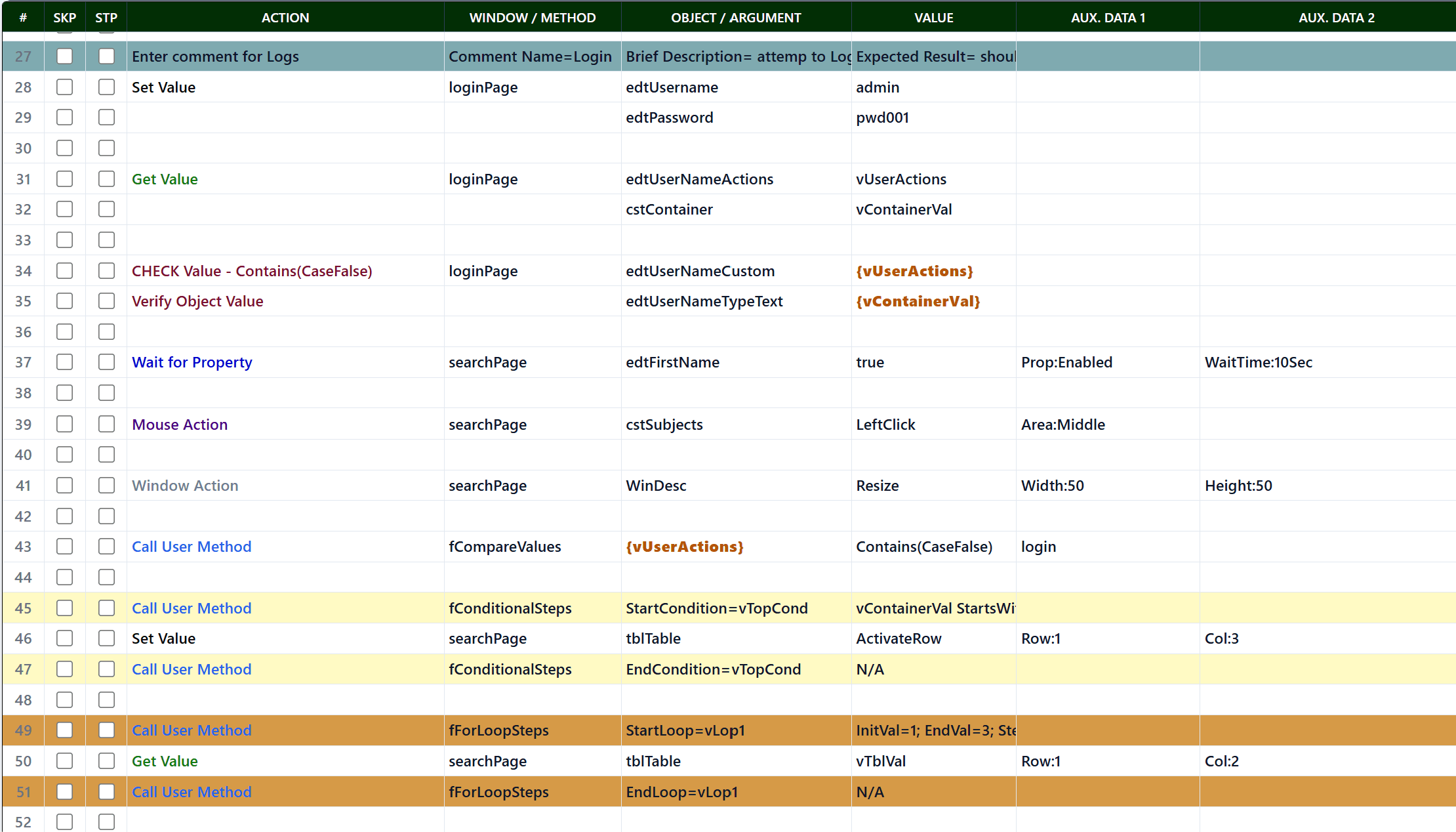Select 'fCompareValues' method cell
The width and height of the screenshot is (1456, 832).
tap(533, 547)
